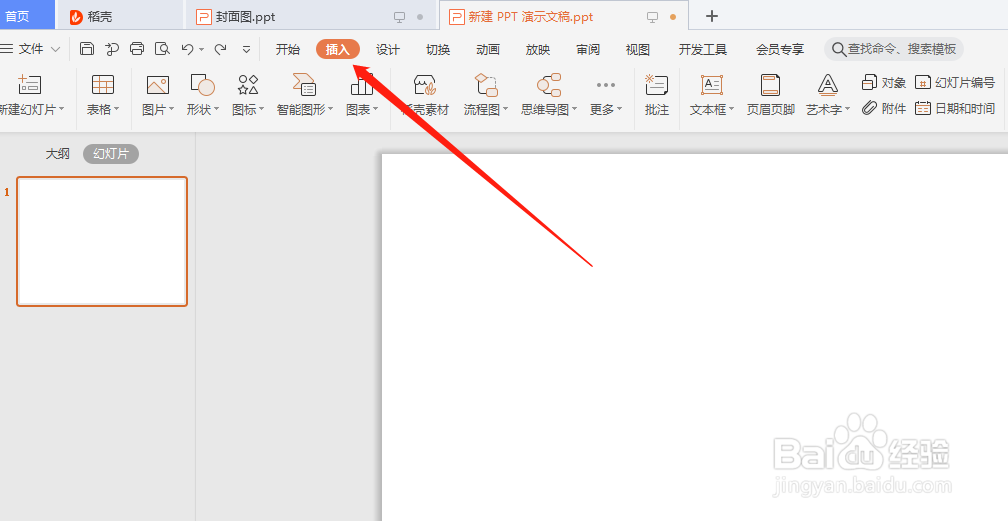Viewport: 1008px width, 521px height.
Task: Click the blank slide canvas
Action: pyautogui.click(x=694, y=337)
